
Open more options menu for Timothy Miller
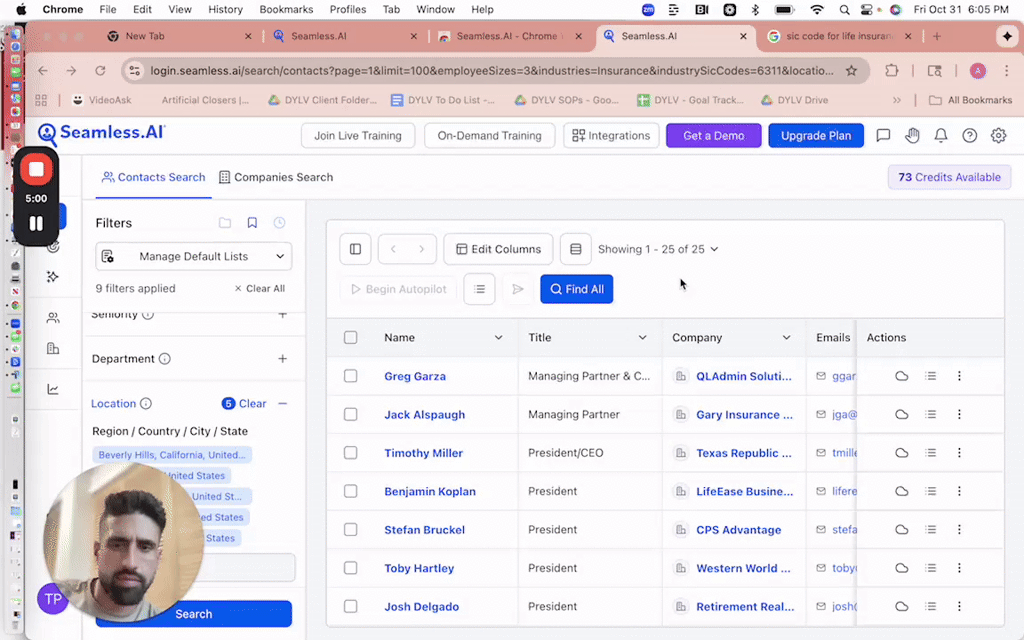(x=959, y=453)
